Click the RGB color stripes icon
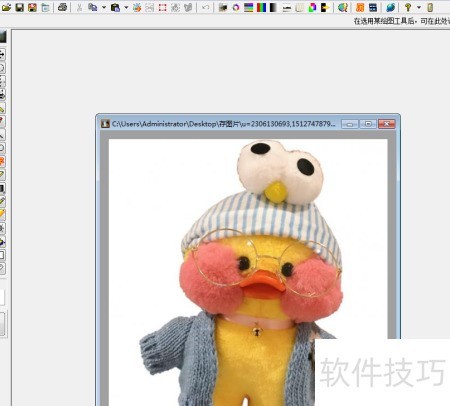450x406 pixels. point(262,7)
